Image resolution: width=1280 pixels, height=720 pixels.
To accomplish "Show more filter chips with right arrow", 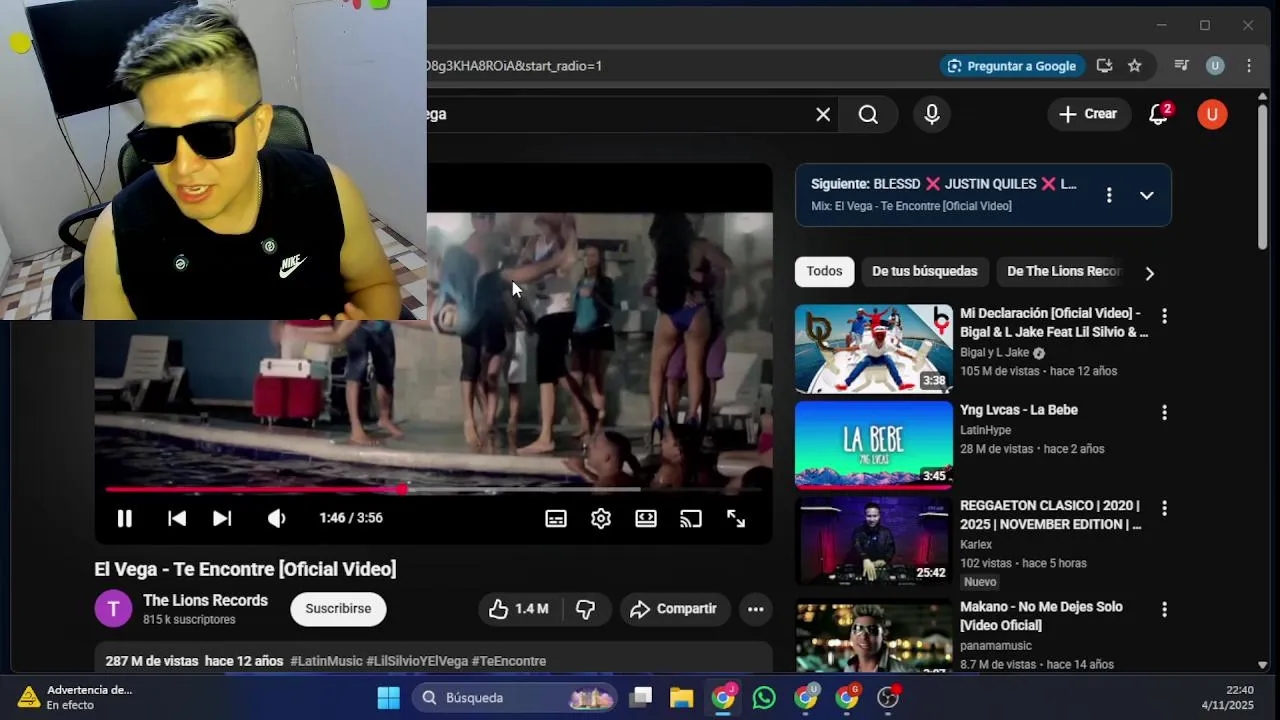I will tap(1149, 273).
